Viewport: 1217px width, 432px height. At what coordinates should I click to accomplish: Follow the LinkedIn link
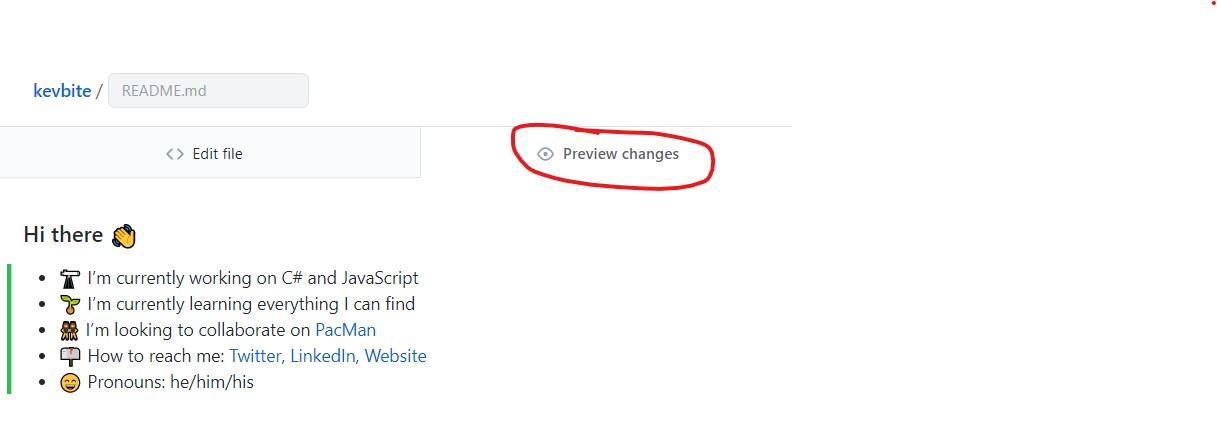pos(322,356)
